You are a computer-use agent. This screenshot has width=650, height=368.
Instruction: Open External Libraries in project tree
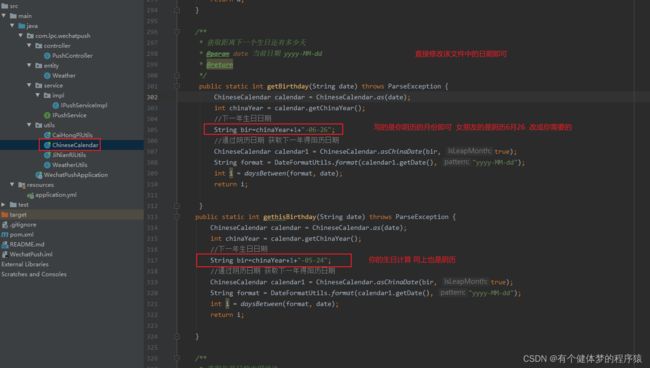click(x=25, y=264)
